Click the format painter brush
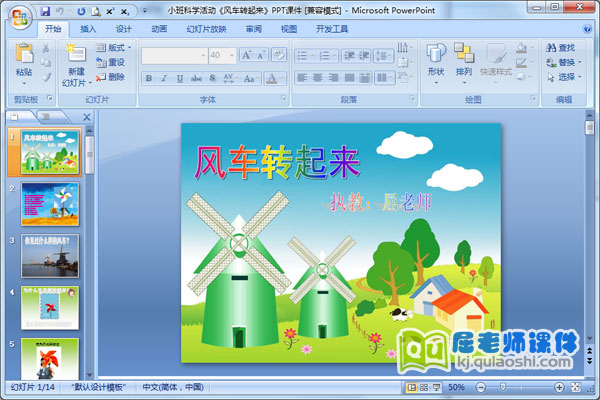Screen dimensions: 600x400 tap(46, 77)
